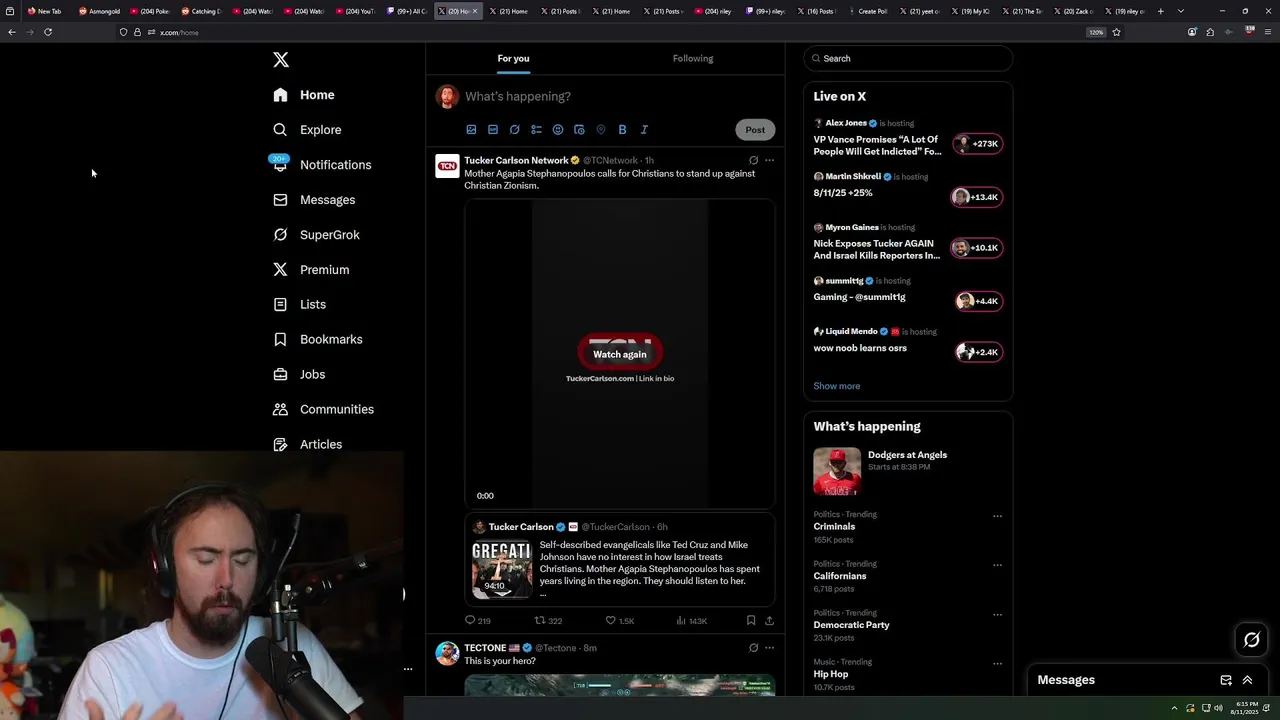Open more options for Democratic Party trend
This screenshot has height=720, width=1280.
997,614
